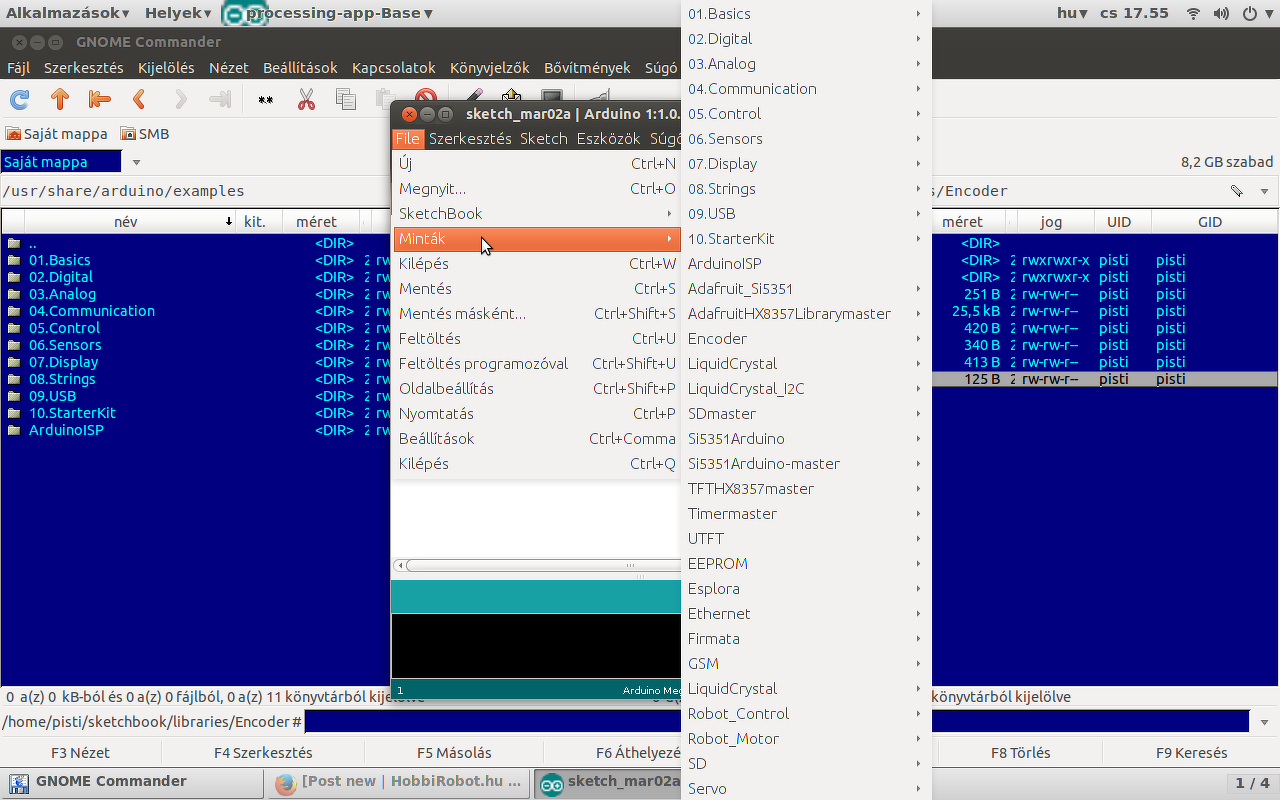1280x800 pixels.
Task: Open the Szerkesztés menu in Arduino window
Action: point(470,139)
